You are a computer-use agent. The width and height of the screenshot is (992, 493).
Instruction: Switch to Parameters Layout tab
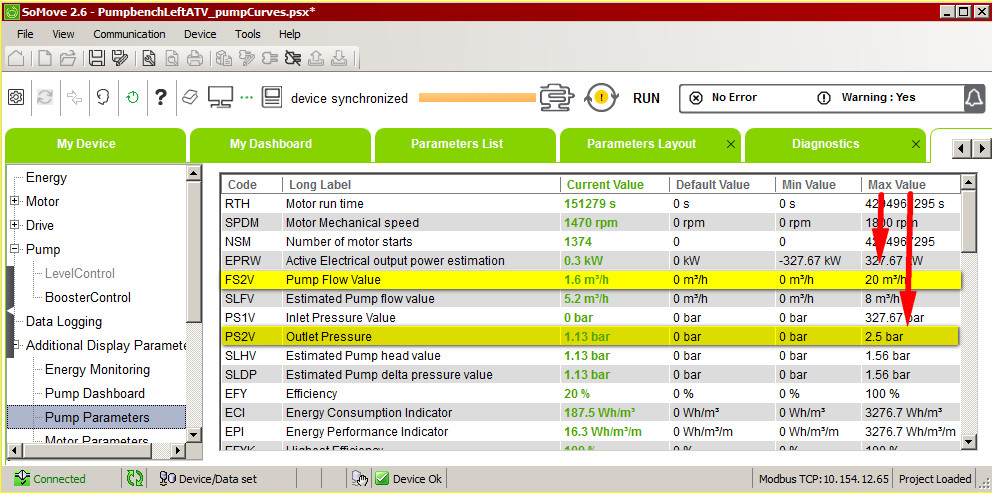pos(650,144)
